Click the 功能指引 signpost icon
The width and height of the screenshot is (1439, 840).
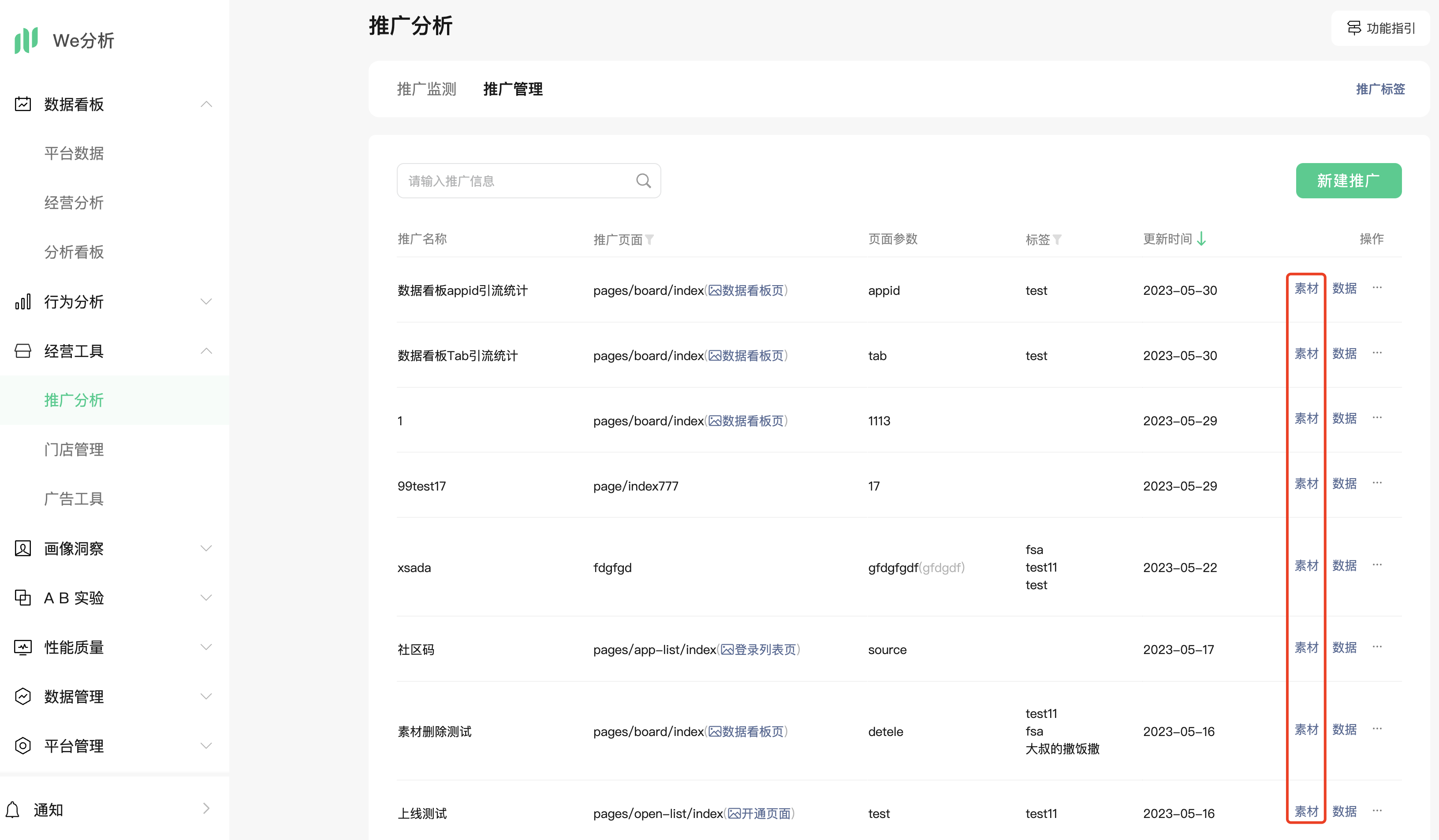[1354, 28]
